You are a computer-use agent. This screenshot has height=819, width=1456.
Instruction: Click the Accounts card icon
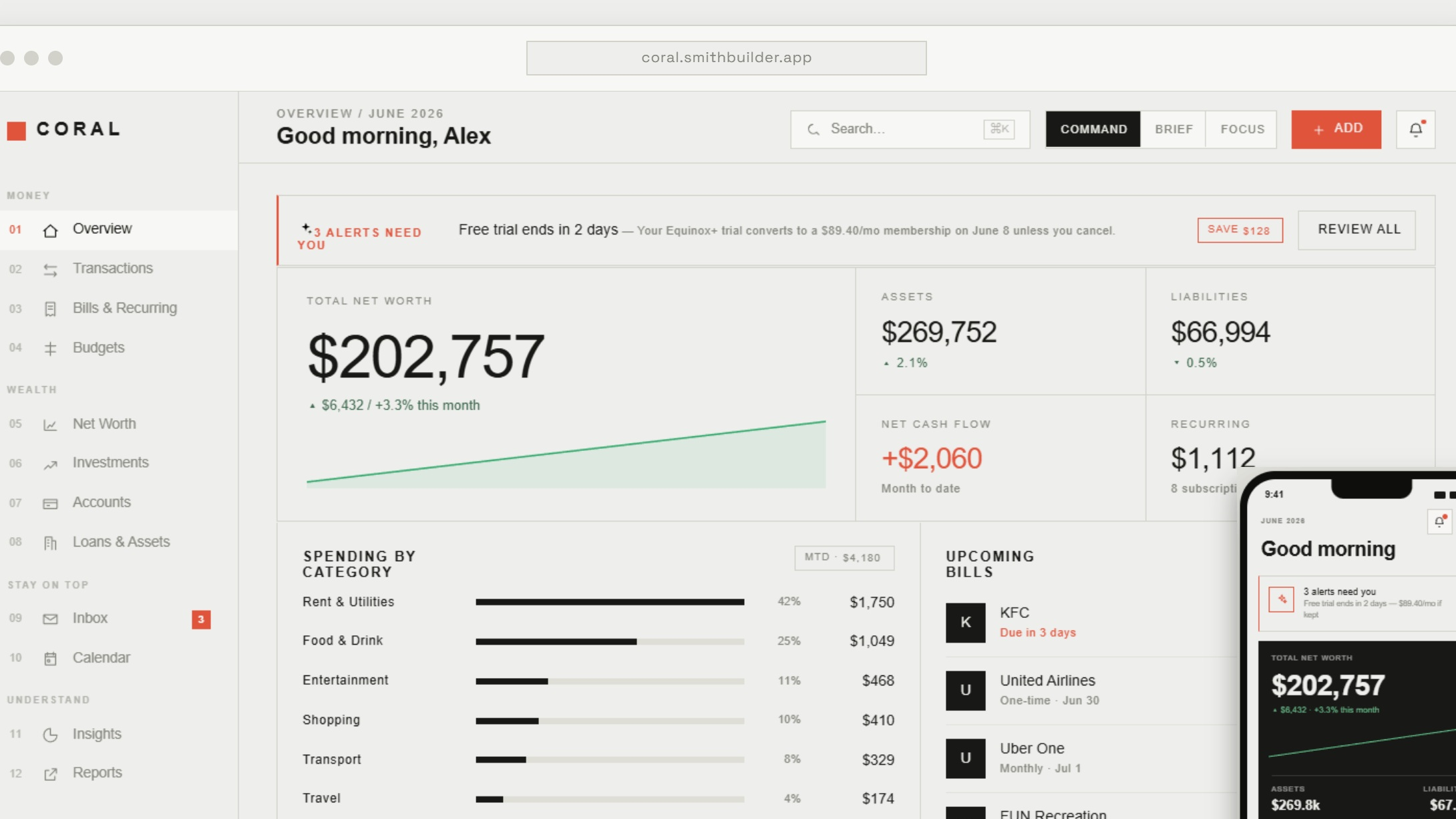[x=50, y=504]
